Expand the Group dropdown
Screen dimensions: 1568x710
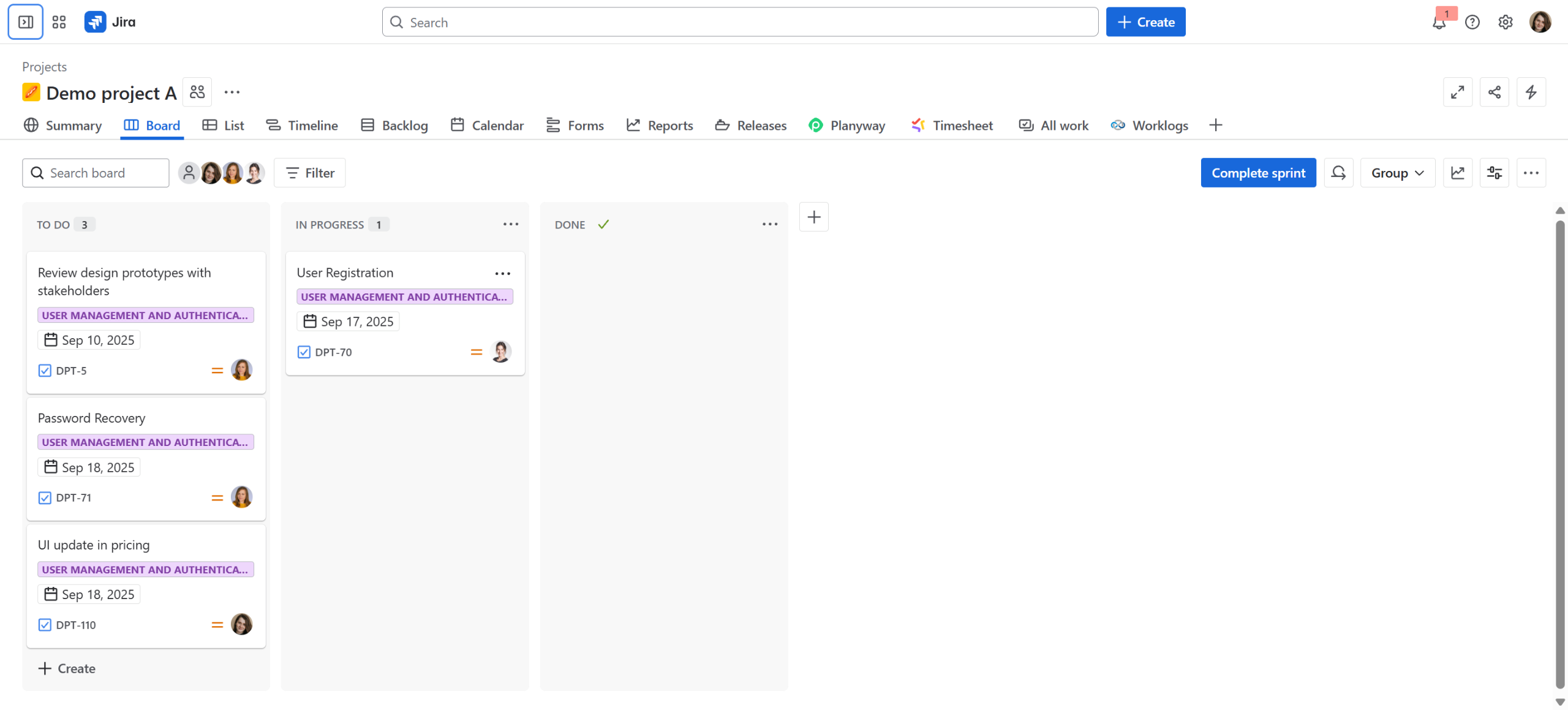pyautogui.click(x=1397, y=173)
